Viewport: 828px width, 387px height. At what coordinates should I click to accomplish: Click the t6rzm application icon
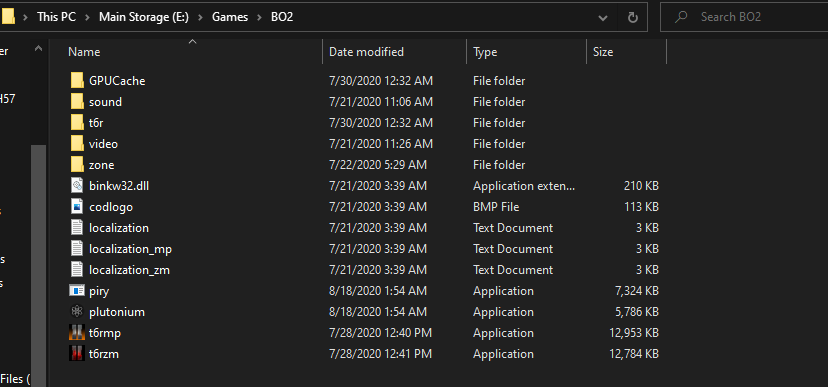77,354
